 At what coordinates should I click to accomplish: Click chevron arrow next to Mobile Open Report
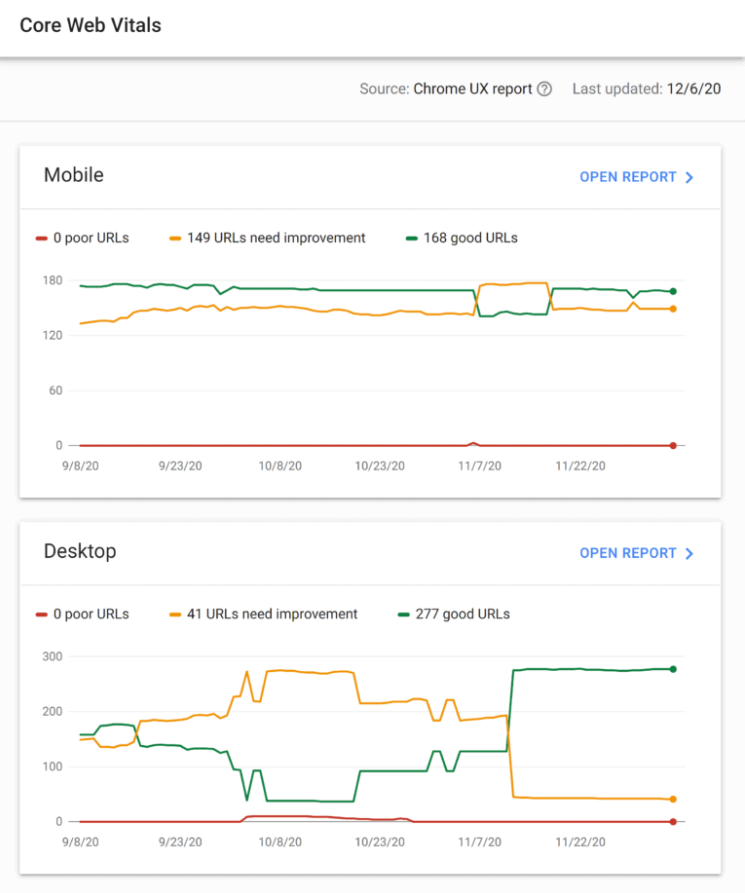coord(689,177)
